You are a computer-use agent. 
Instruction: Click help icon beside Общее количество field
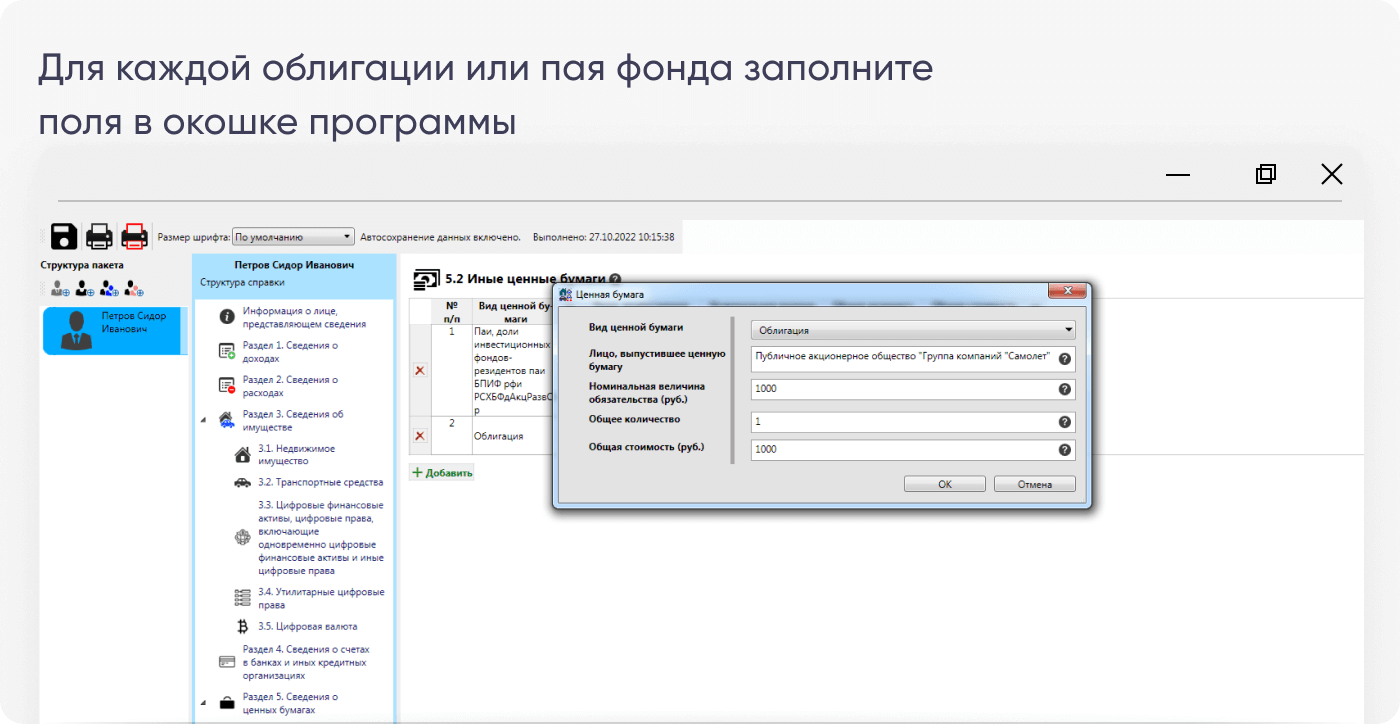[x=1064, y=422]
